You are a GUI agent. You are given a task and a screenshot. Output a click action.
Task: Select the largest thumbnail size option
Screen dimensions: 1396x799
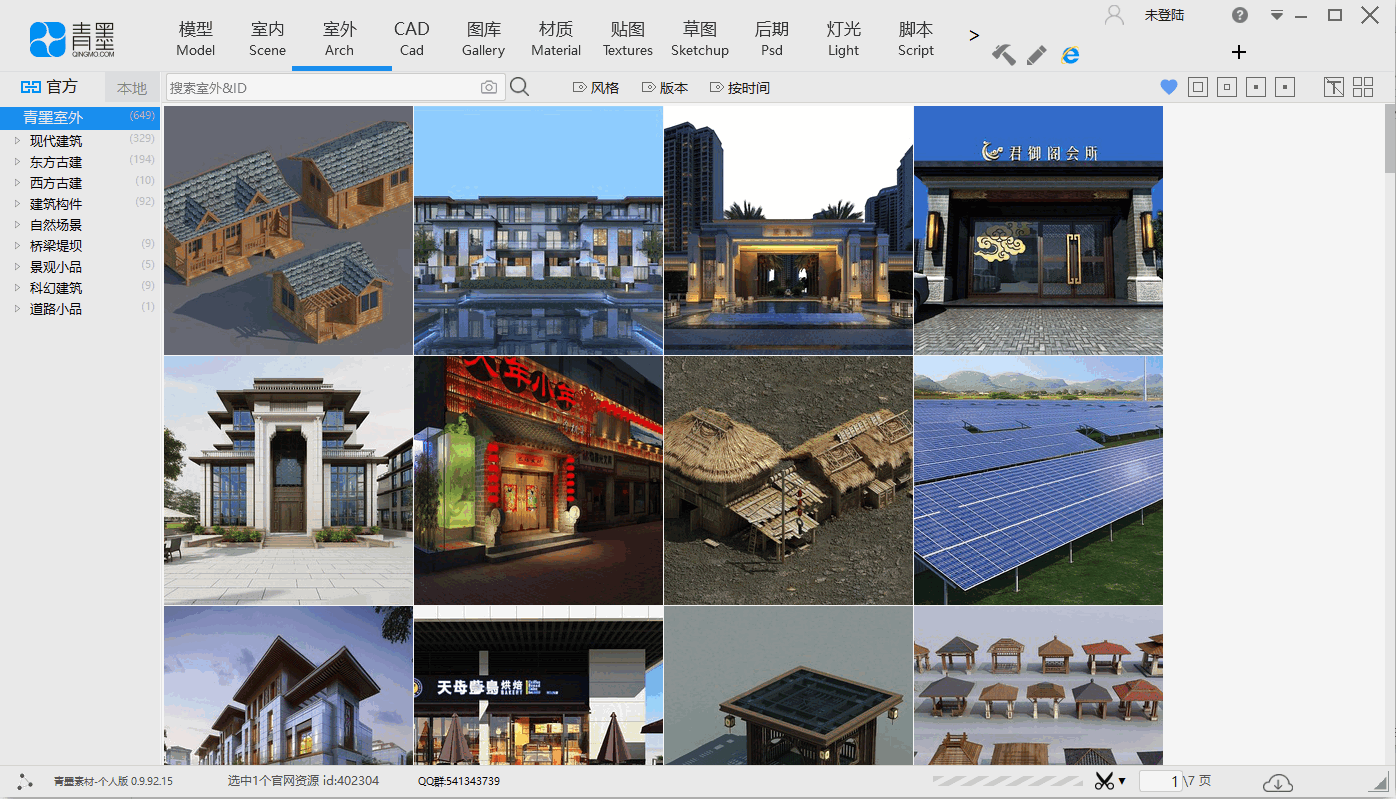pyautogui.click(x=1198, y=88)
